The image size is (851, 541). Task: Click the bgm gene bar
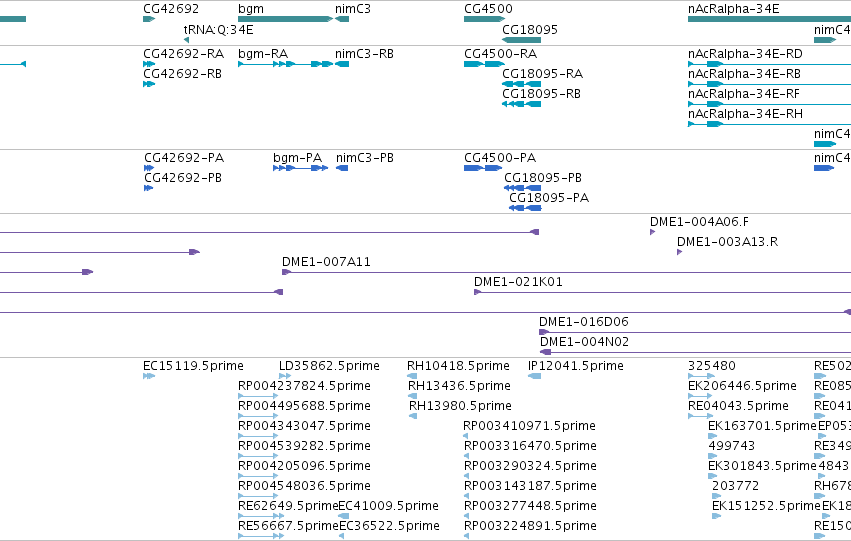coord(285,19)
